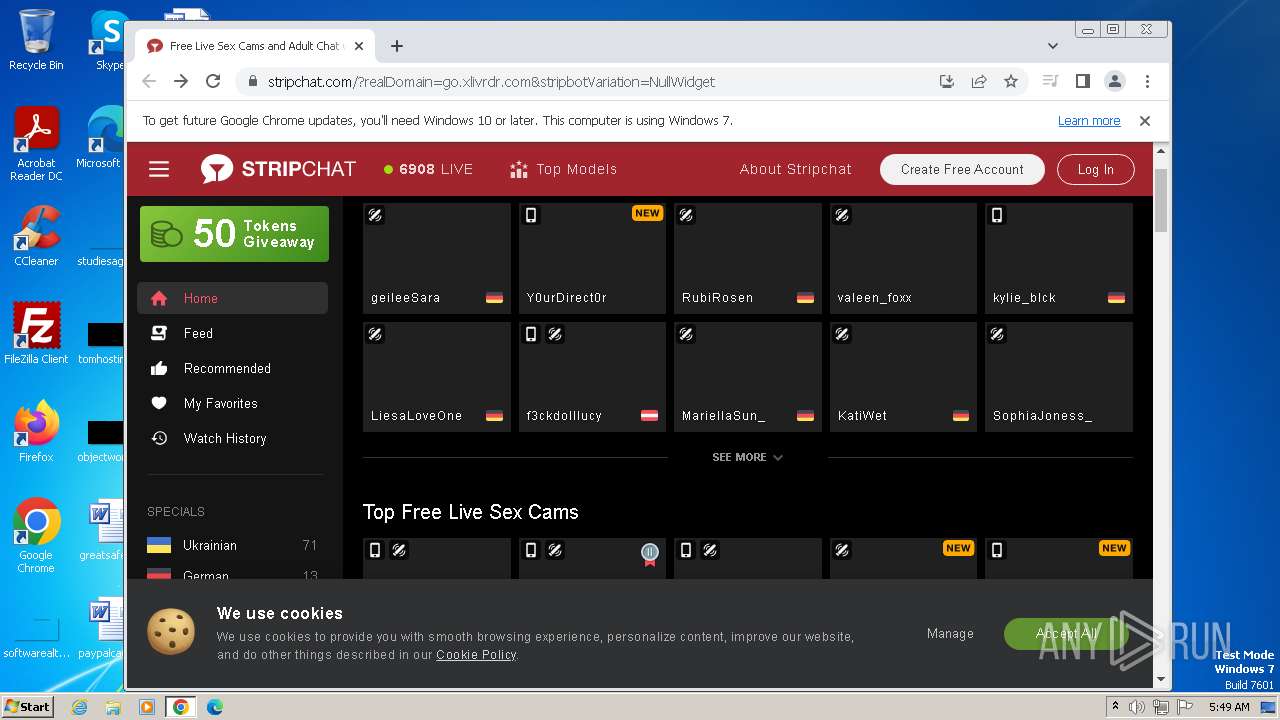The width and height of the screenshot is (1280, 720).
Task: Open Internet Explorer from the taskbar
Action: [x=80, y=707]
